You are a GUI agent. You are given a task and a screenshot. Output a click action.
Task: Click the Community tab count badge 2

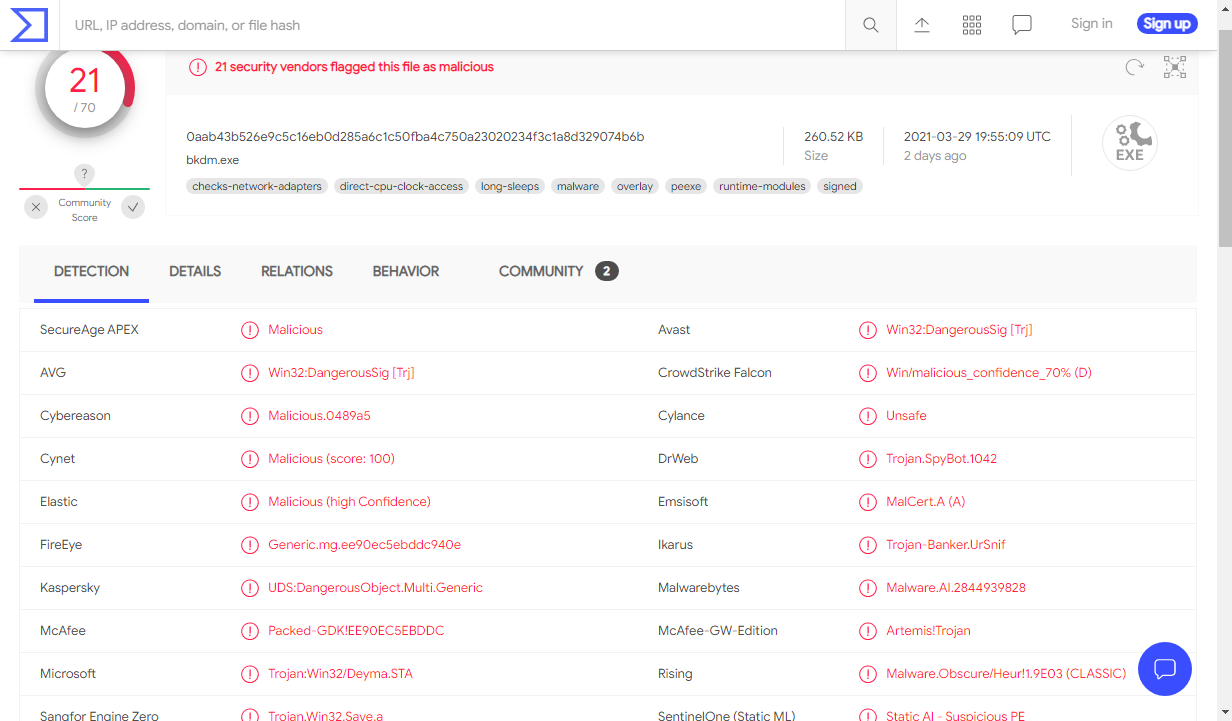[x=607, y=271]
